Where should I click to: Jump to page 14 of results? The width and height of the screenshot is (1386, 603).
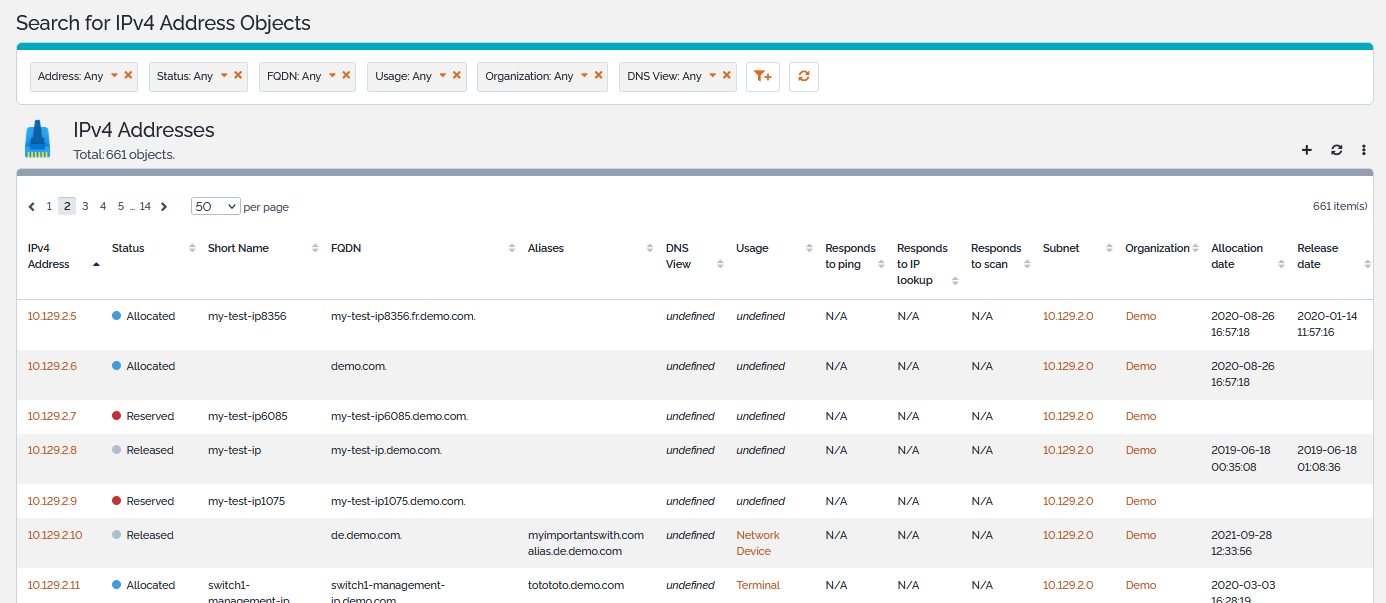tap(145, 206)
